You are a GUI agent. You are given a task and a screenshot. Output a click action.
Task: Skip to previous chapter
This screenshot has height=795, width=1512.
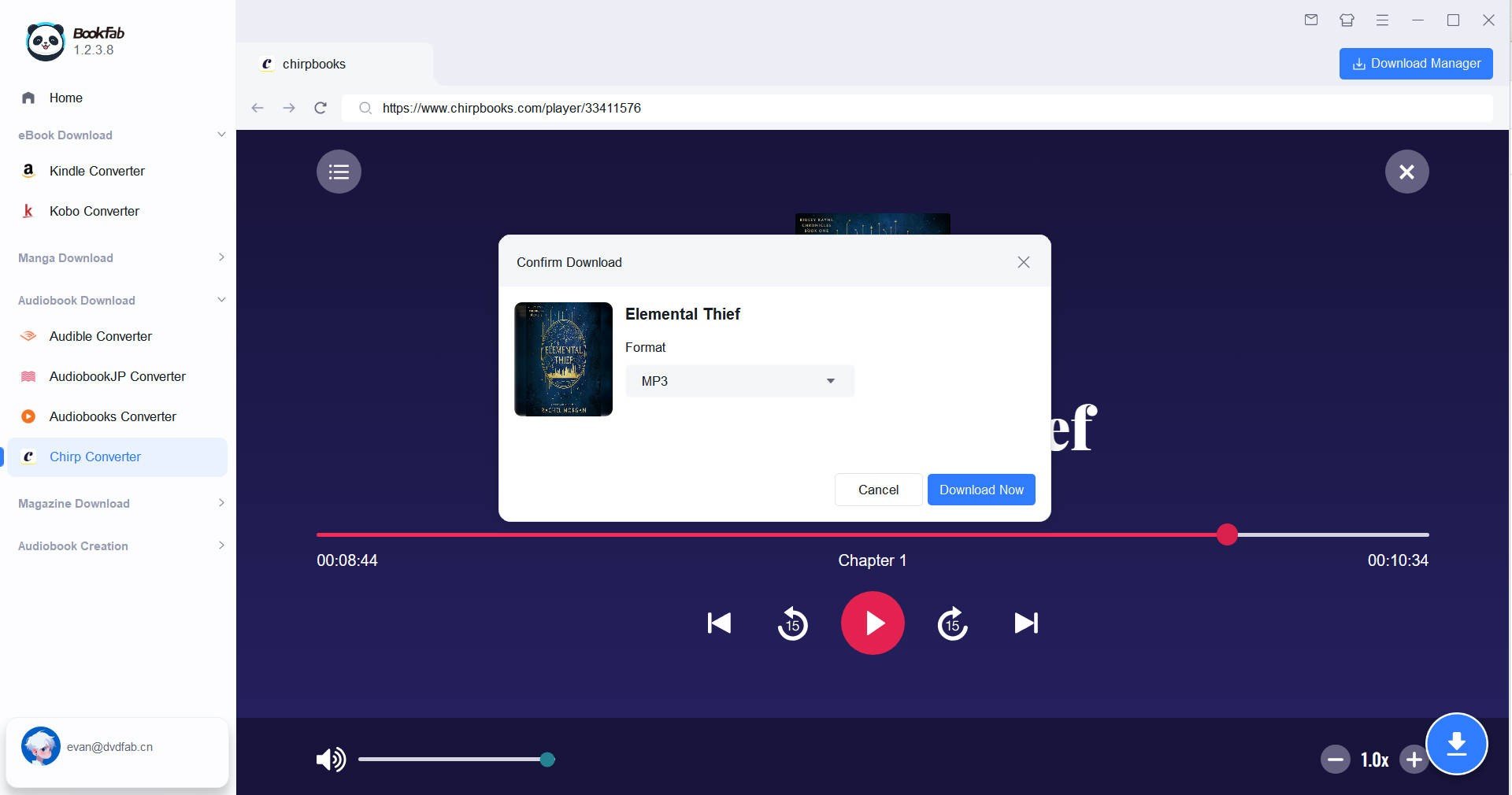(x=719, y=623)
